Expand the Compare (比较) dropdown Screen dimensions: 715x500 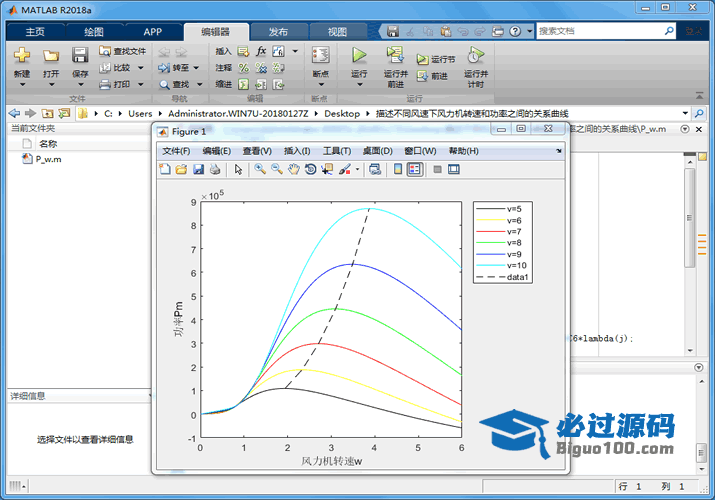point(140,68)
